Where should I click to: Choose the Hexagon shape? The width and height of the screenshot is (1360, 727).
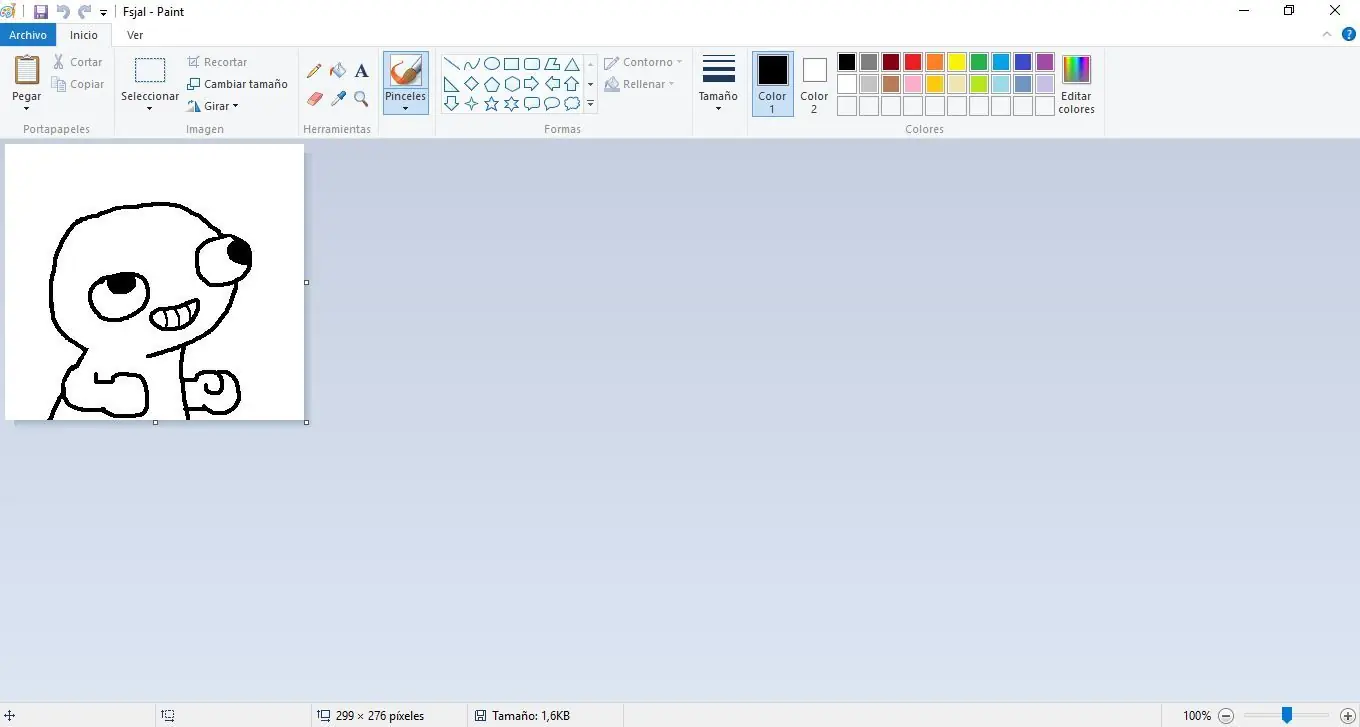(x=512, y=84)
